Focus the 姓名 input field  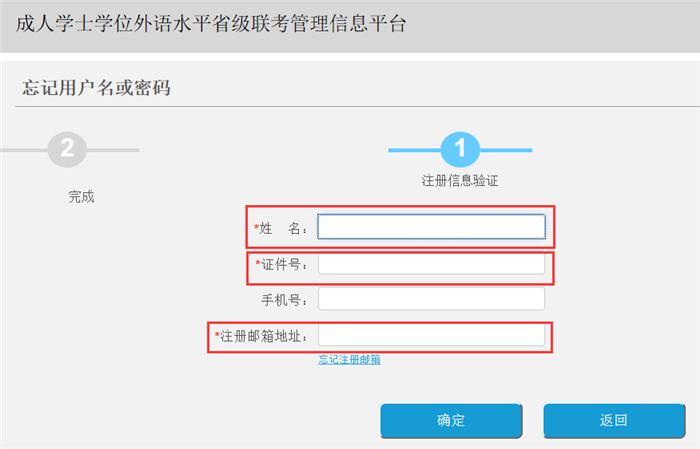click(x=431, y=228)
